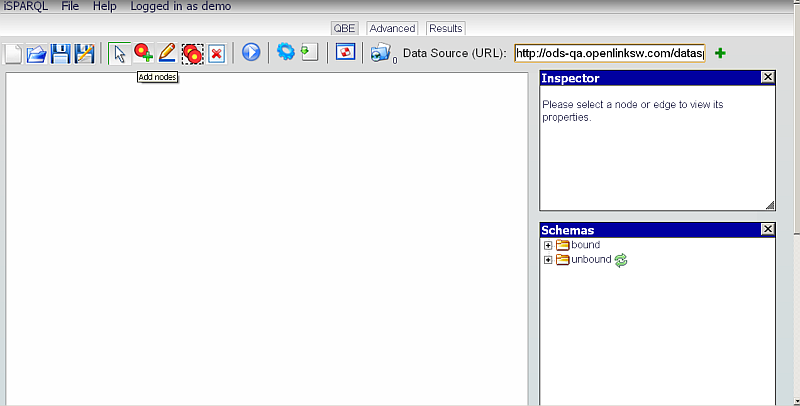Add data source with green plus
800x406 pixels.
[720, 53]
